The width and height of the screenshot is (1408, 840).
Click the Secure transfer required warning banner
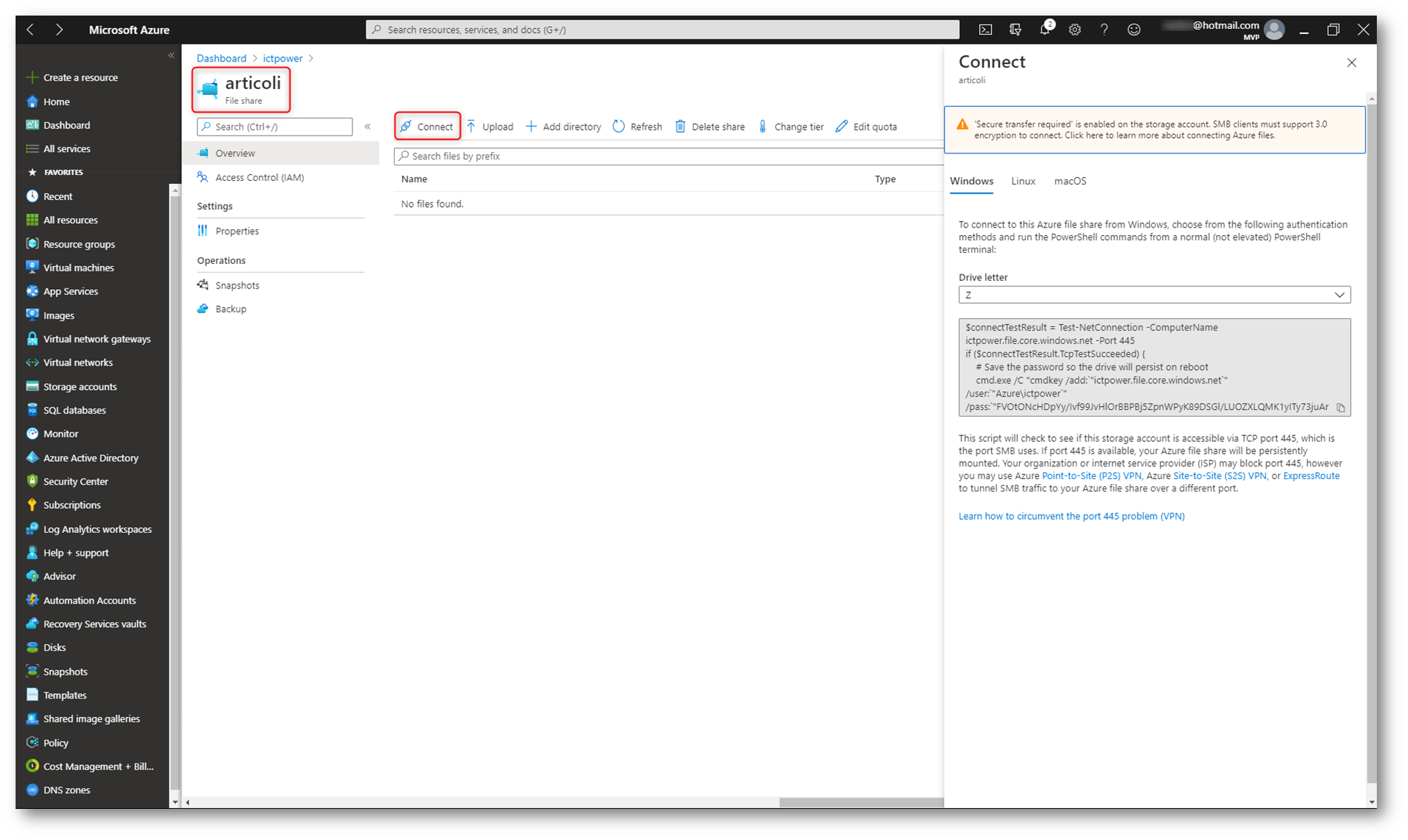[x=1154, y=130]
